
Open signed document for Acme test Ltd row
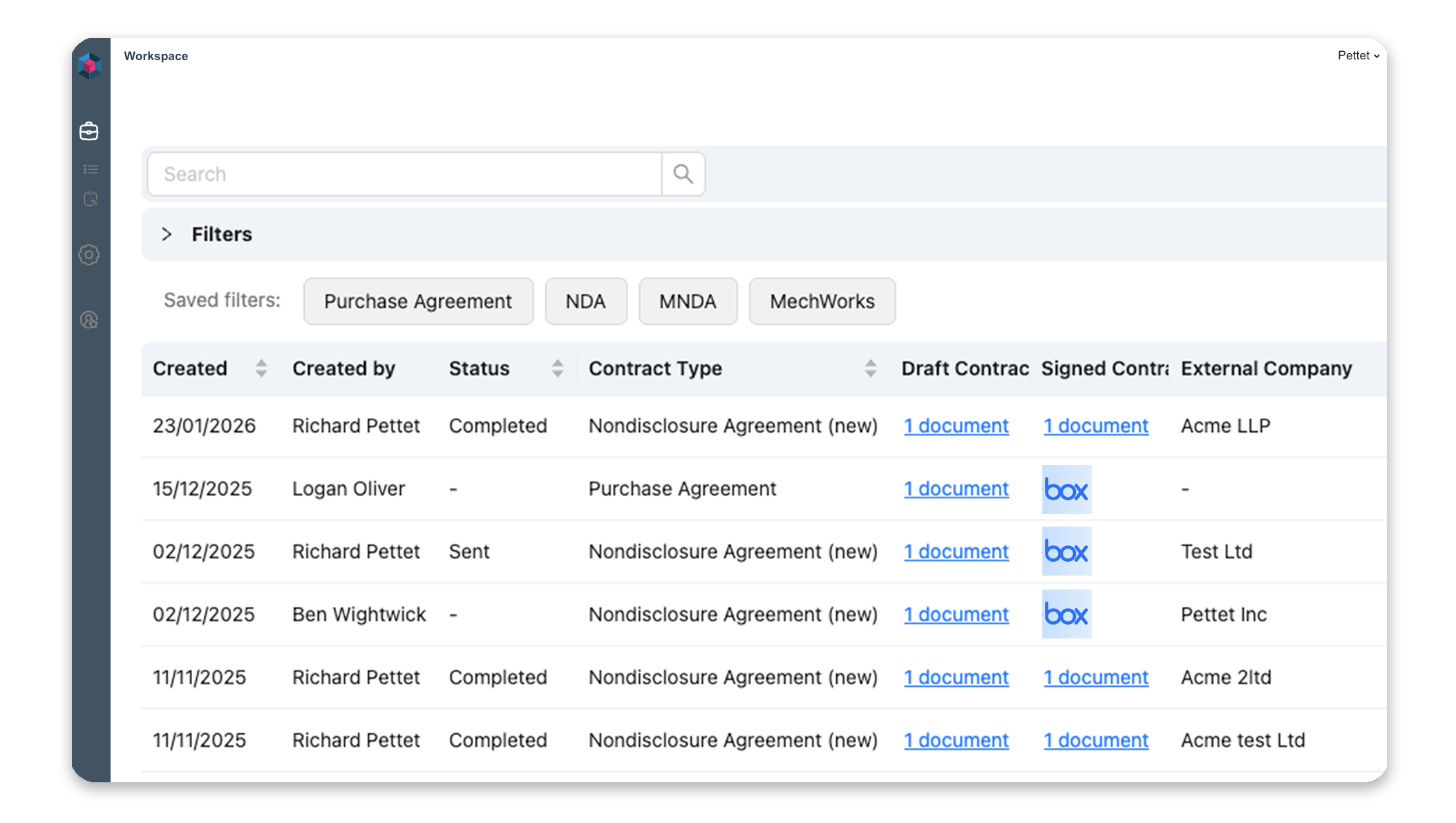coord(1096,740)
